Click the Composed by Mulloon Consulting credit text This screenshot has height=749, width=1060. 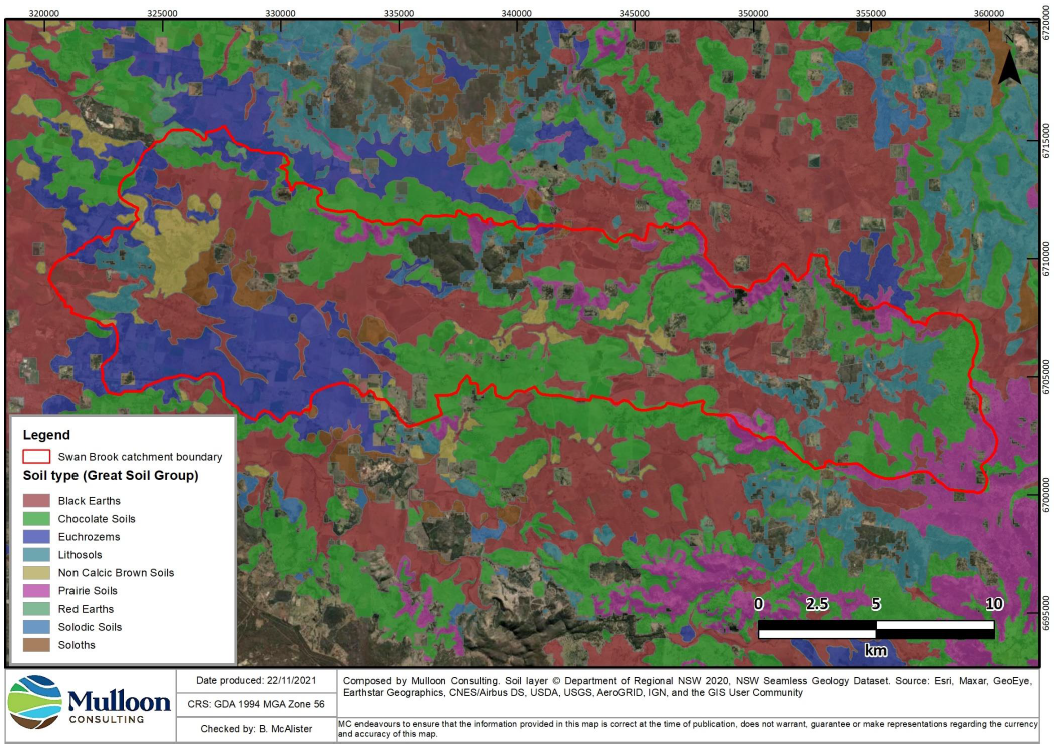688,687
